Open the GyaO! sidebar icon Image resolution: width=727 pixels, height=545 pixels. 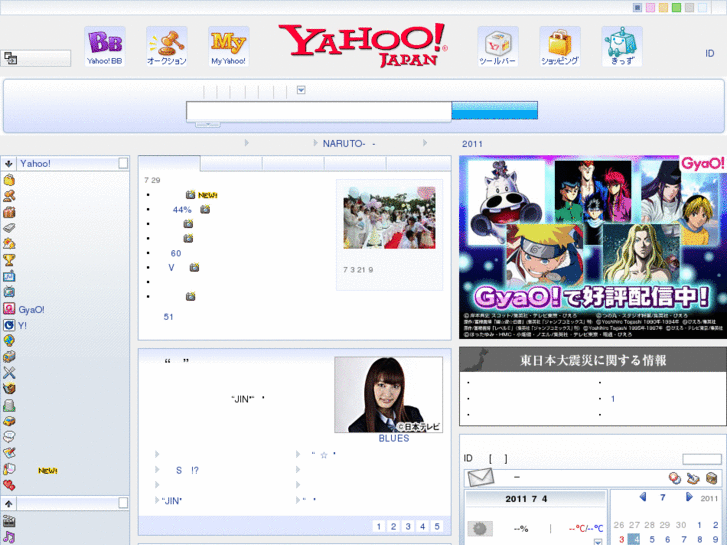coord(9,310)
